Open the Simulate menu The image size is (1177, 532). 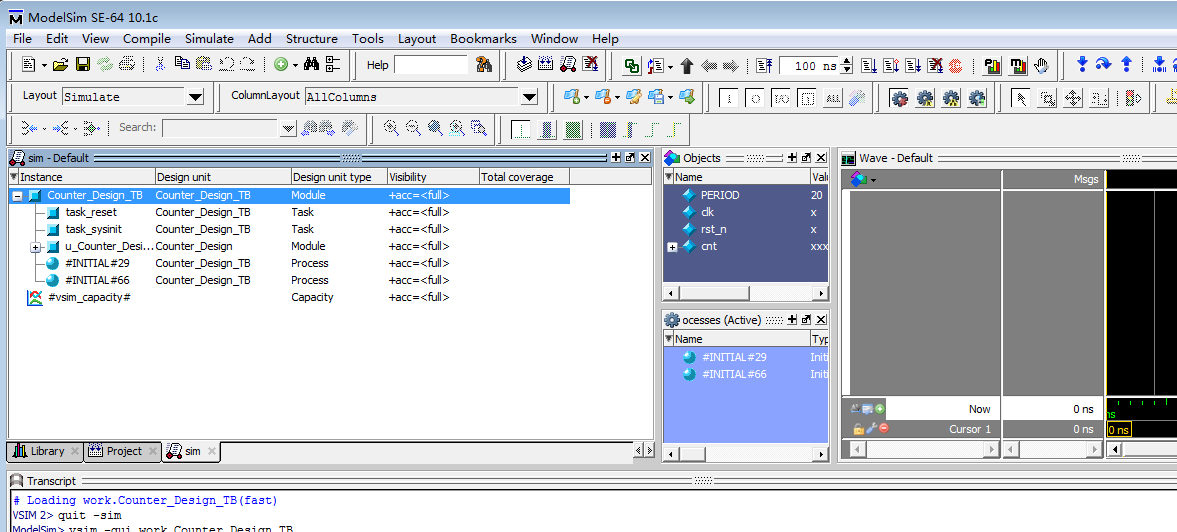209,38
